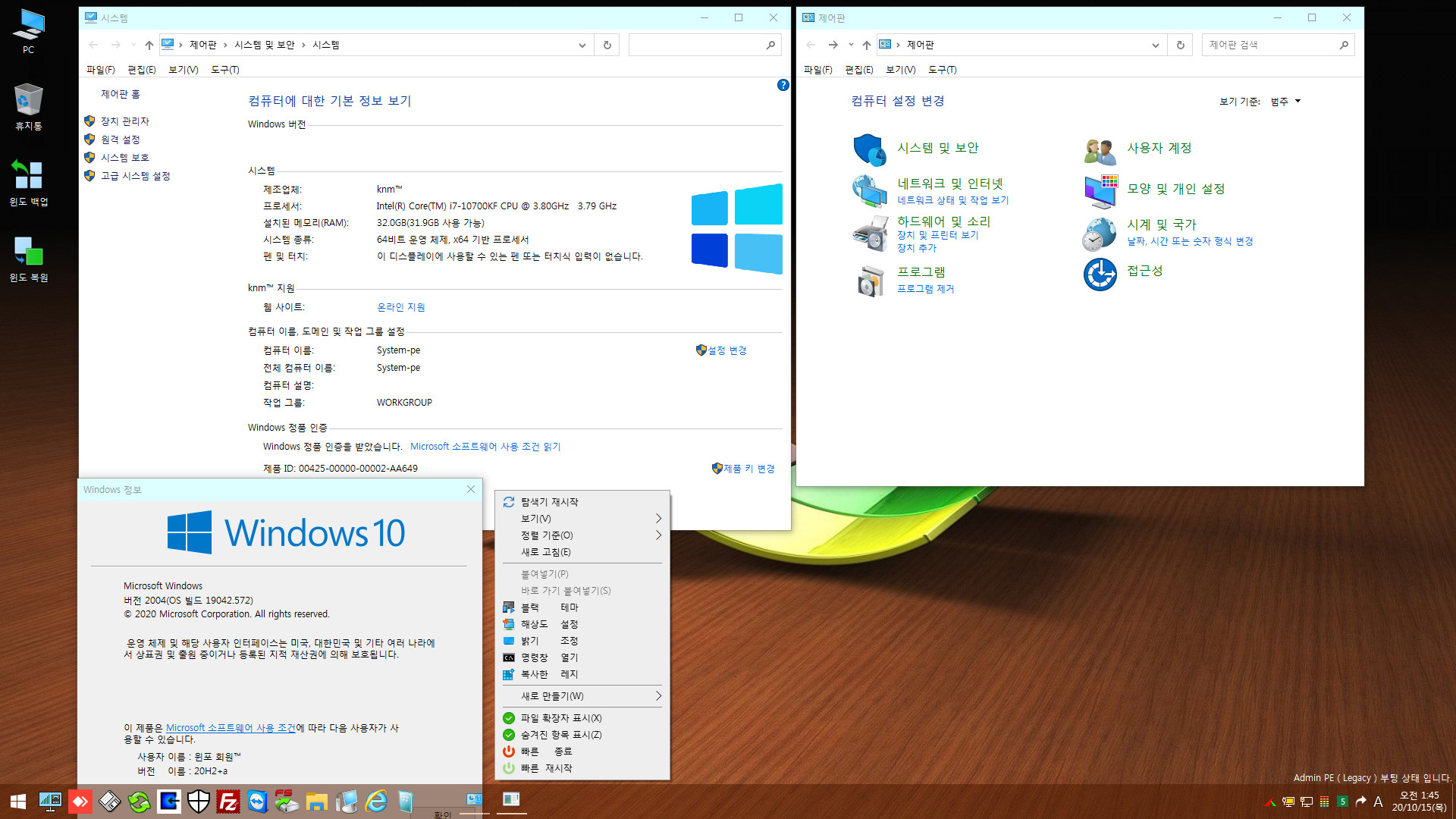
Task: Open the FS drive capture taskbar app
Action: 287,802
